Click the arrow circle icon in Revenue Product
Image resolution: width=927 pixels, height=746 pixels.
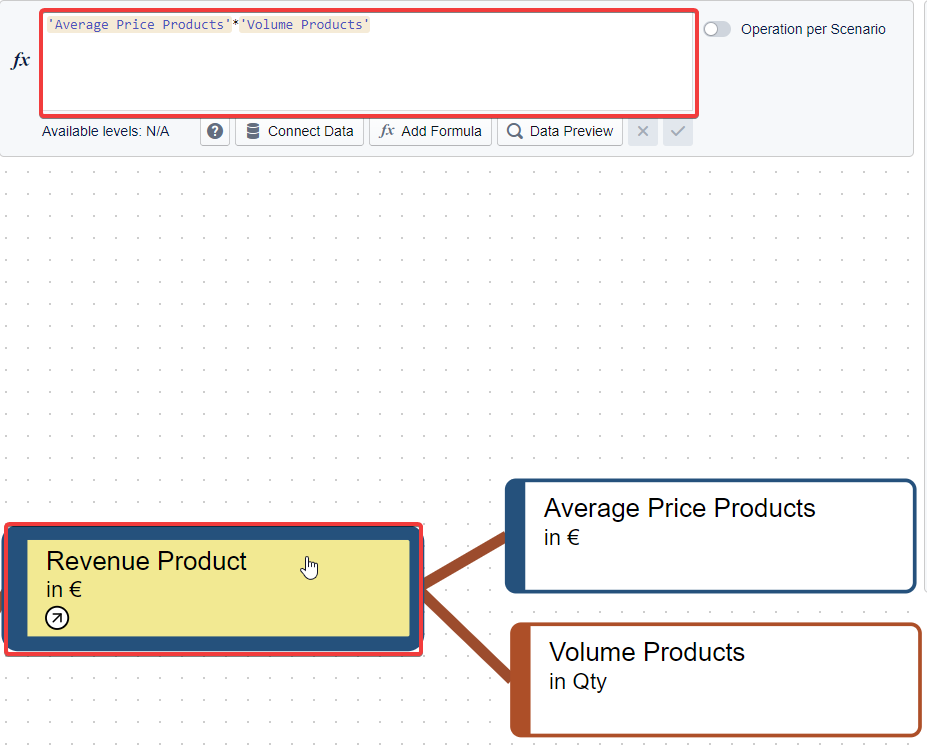58,619
